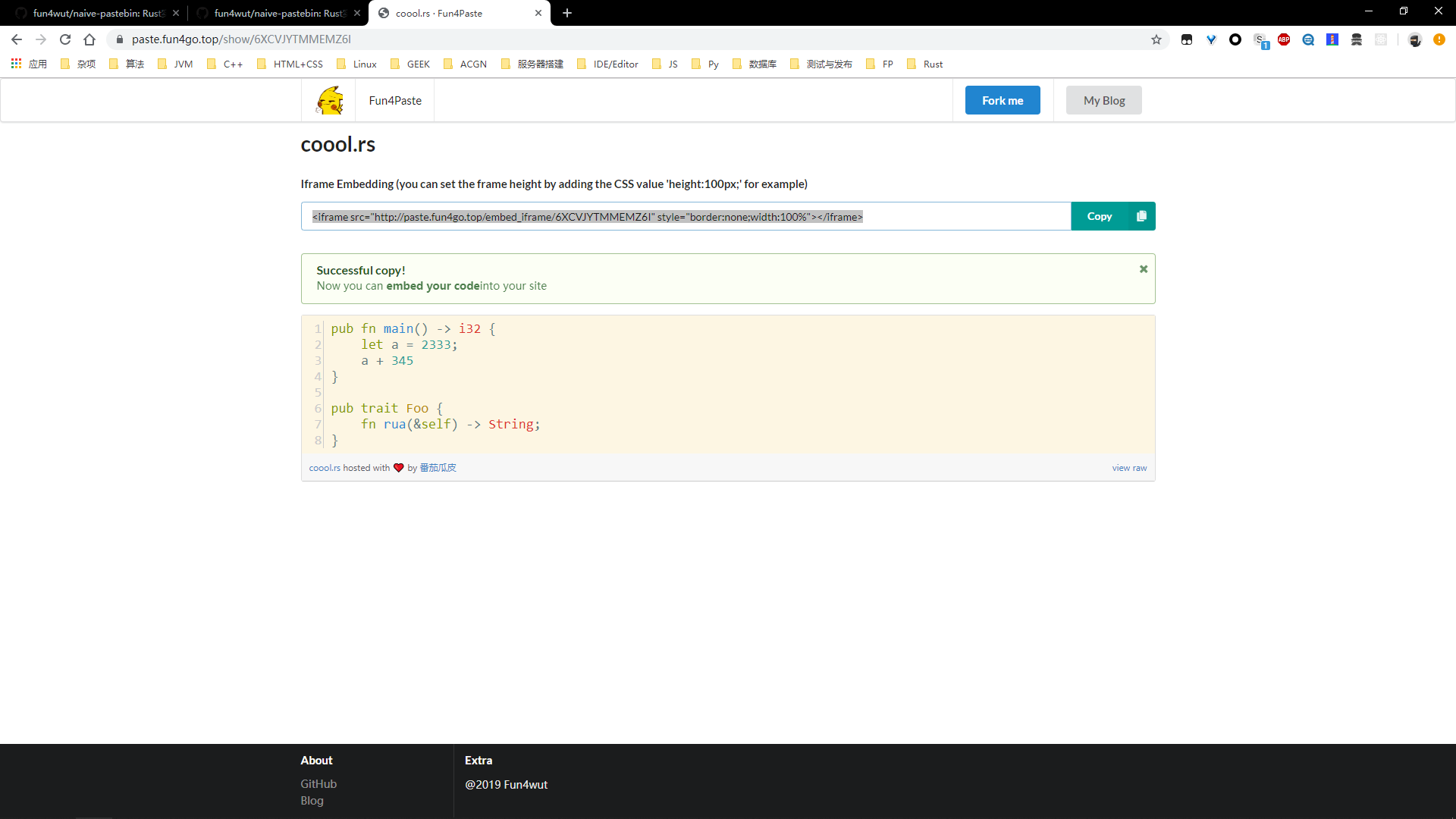This screenshot has height=819, width=1456.
Task: Open the HTML+CSS bookmark folder
Action: coord(290,64)
